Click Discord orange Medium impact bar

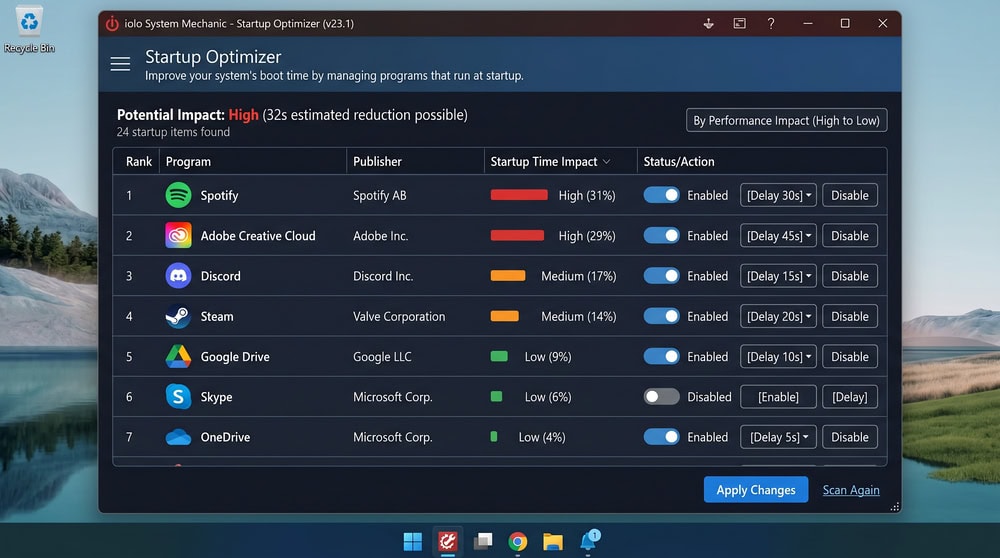pyautogui.click(x=508, y=275)
